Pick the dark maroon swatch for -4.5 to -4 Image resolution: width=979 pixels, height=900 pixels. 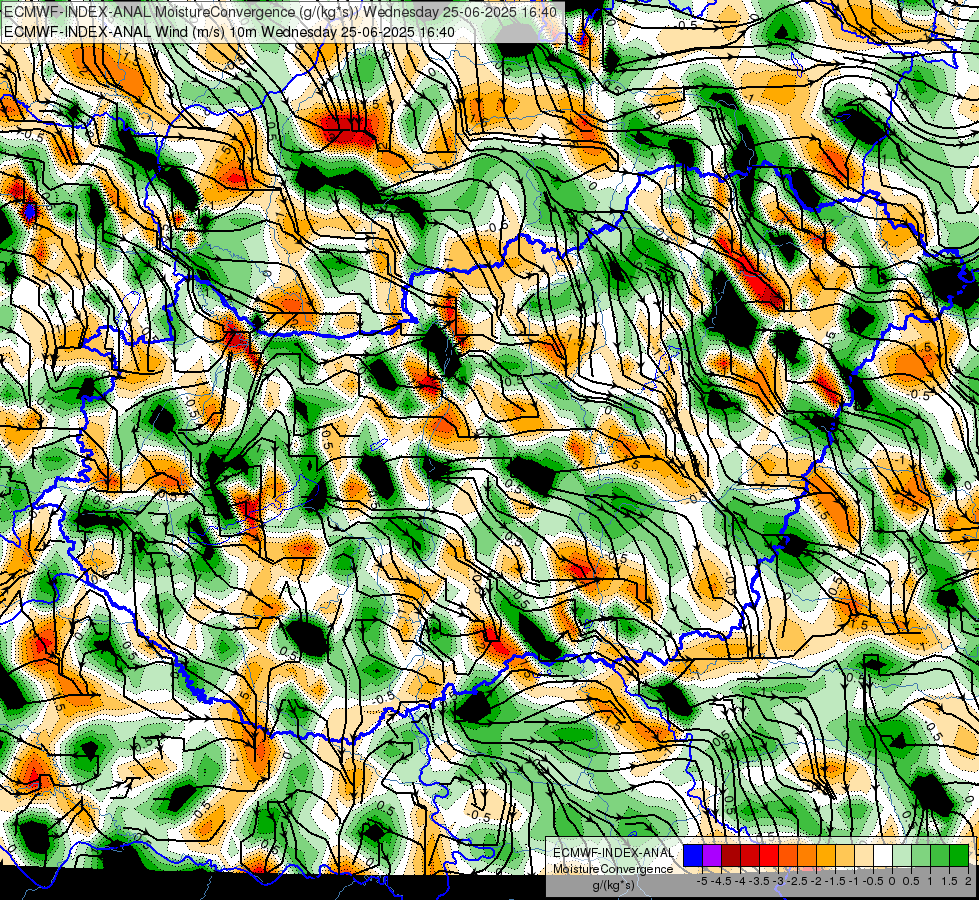click(731, 856)
